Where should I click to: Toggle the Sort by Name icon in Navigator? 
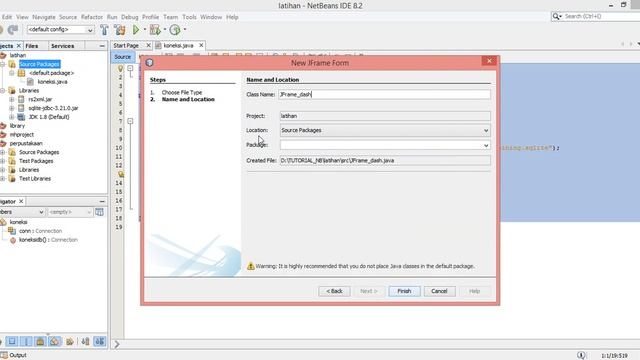[x=85, y=342]
